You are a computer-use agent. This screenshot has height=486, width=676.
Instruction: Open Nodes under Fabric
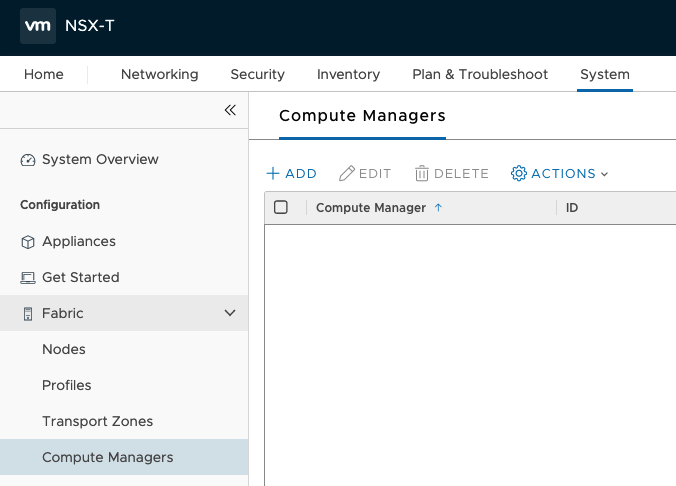tap(64, 349)
